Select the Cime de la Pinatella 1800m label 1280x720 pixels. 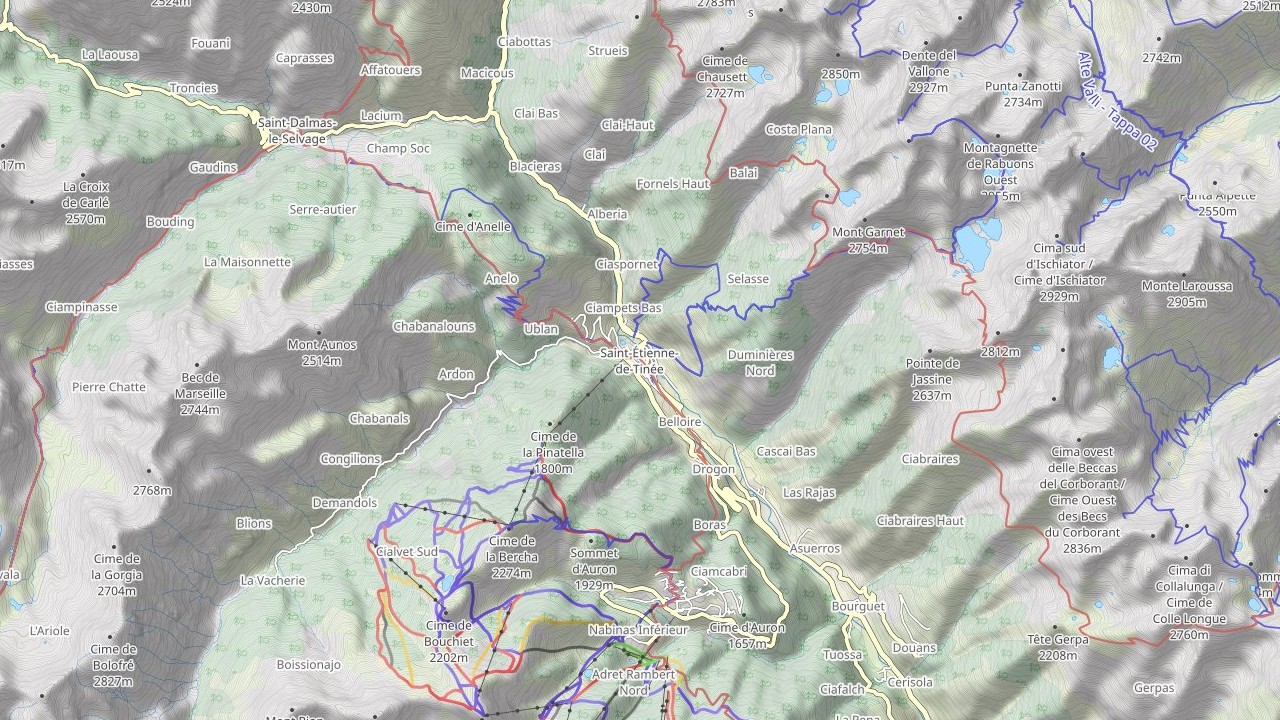click(553, 452)
